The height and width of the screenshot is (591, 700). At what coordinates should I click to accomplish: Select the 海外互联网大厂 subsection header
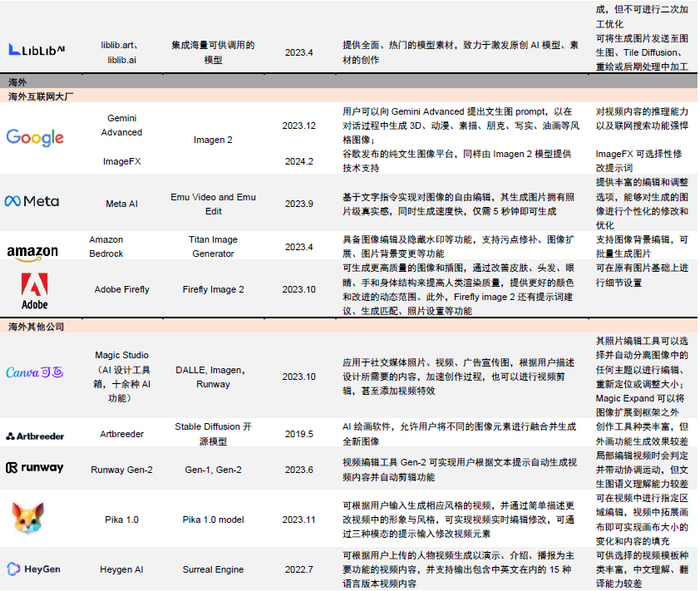point(348,96)
